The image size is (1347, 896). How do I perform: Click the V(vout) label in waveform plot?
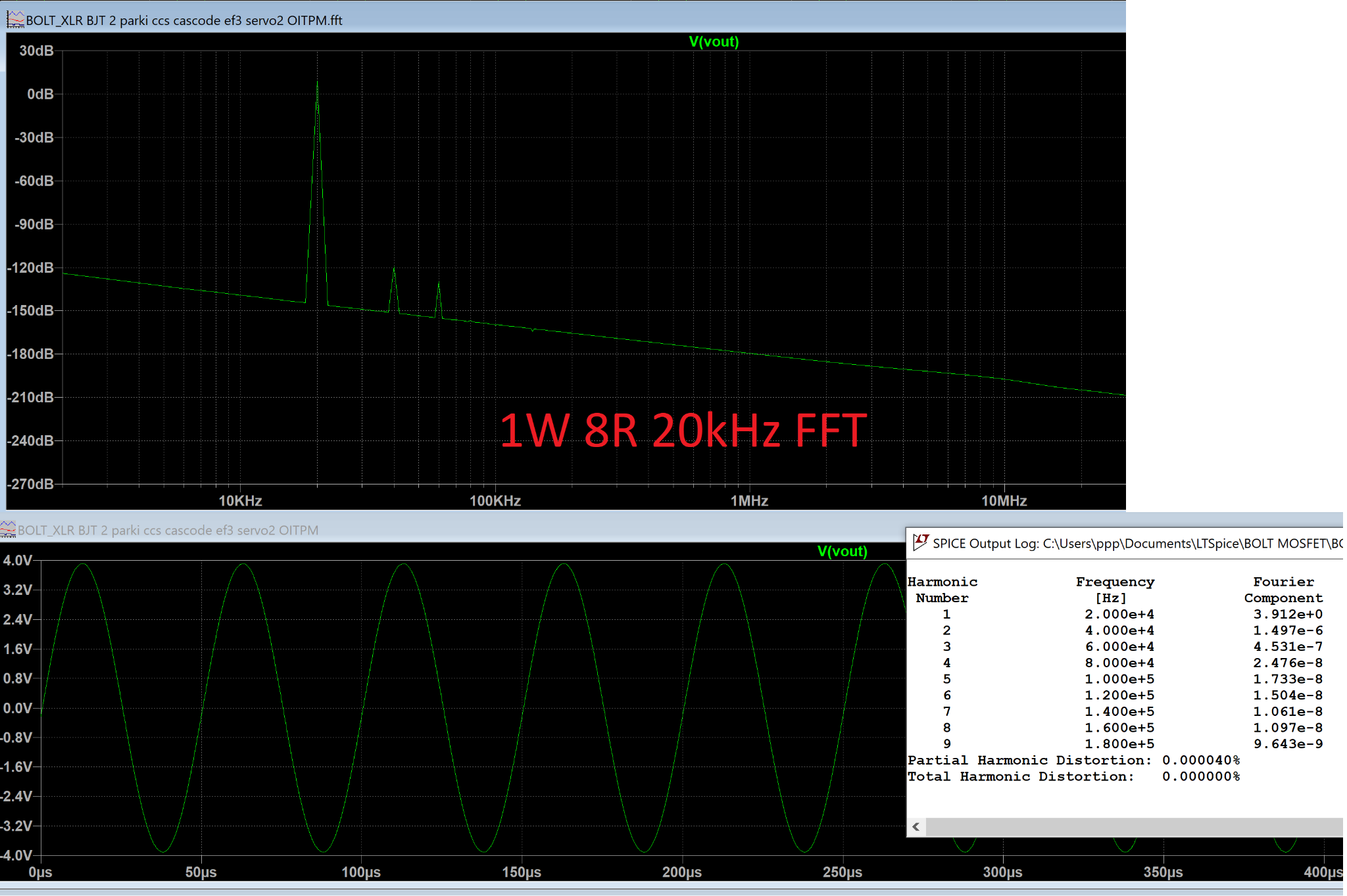point(842,551)
